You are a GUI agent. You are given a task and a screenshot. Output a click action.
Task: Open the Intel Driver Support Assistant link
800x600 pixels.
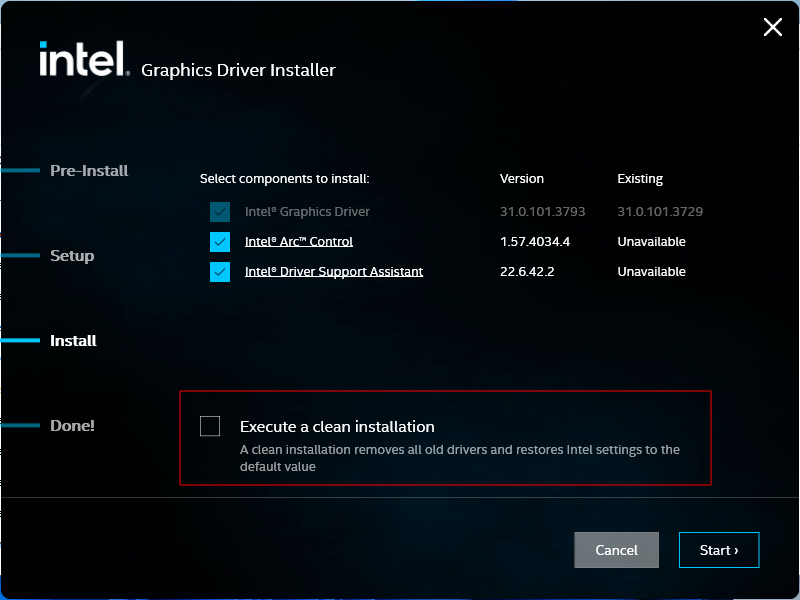pyautogui.click(x=334, y=271)
